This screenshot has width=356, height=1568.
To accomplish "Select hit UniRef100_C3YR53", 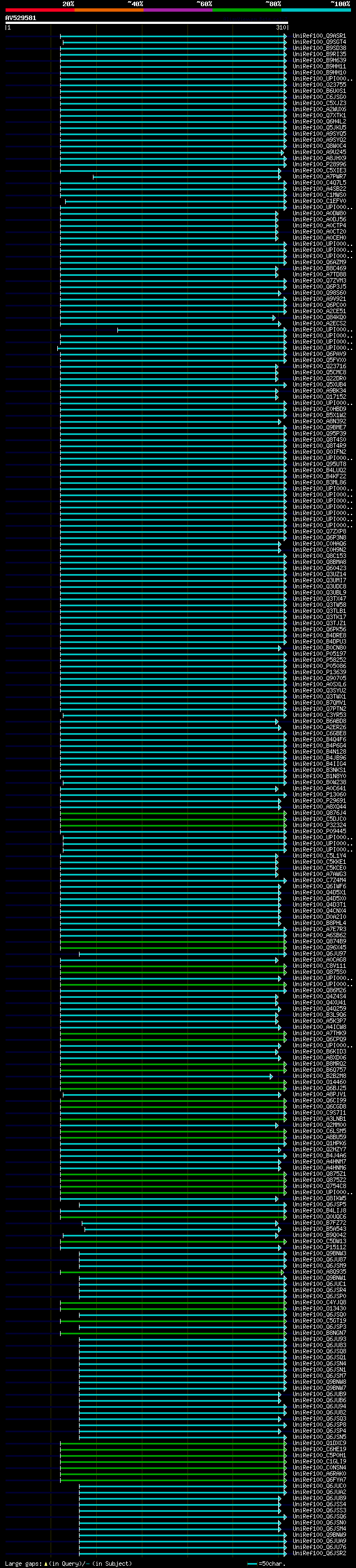I will click(x=319, y=715).
